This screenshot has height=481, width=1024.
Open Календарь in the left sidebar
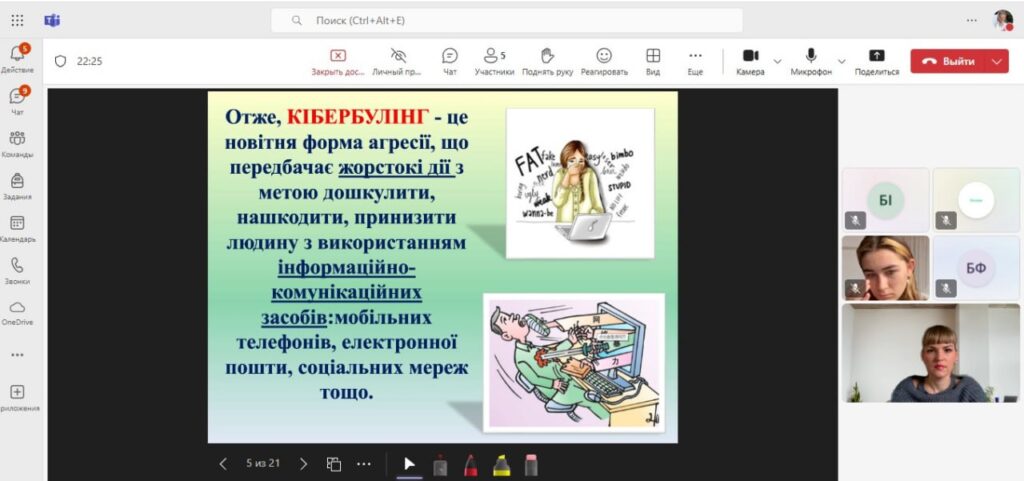click(17, 228)
